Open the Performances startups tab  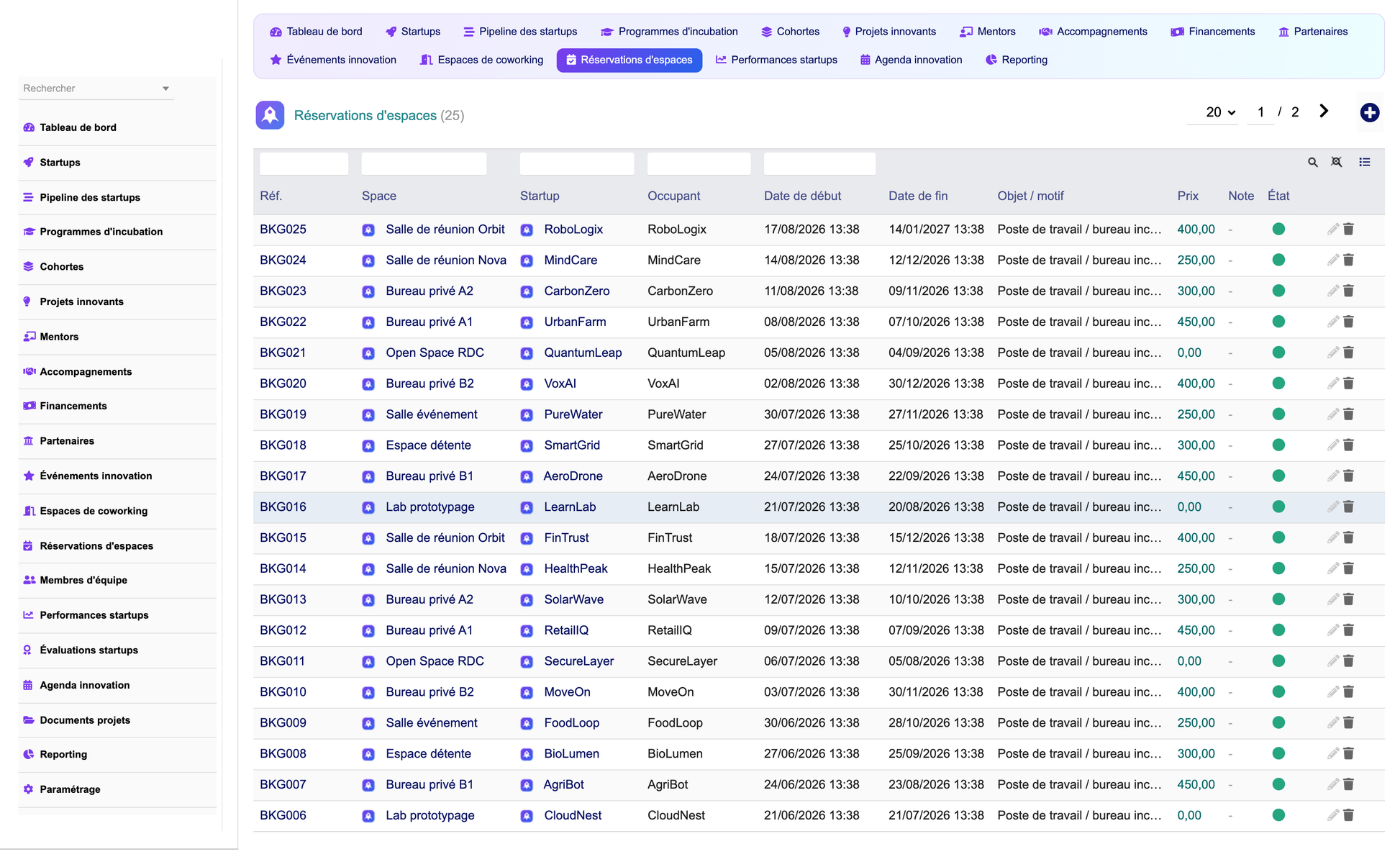pos(776,60)
